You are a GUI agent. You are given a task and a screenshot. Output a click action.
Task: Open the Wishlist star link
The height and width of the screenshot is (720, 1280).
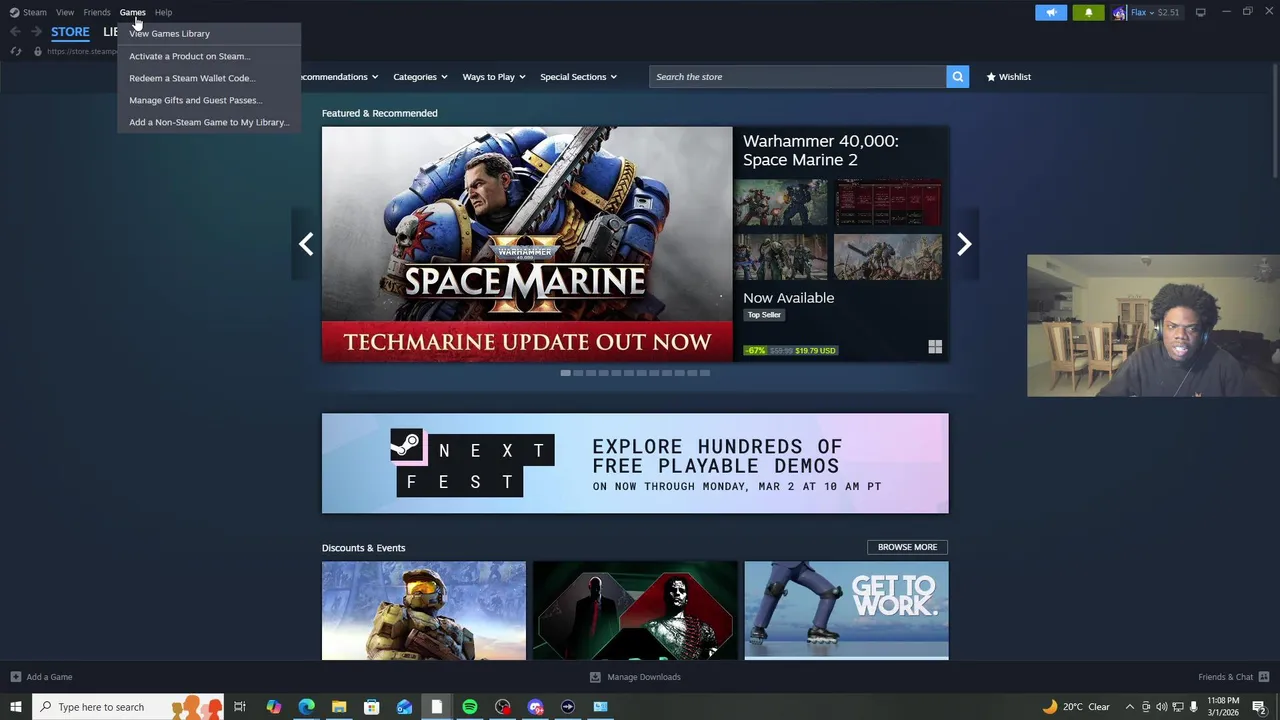(x=1008, y=77)
